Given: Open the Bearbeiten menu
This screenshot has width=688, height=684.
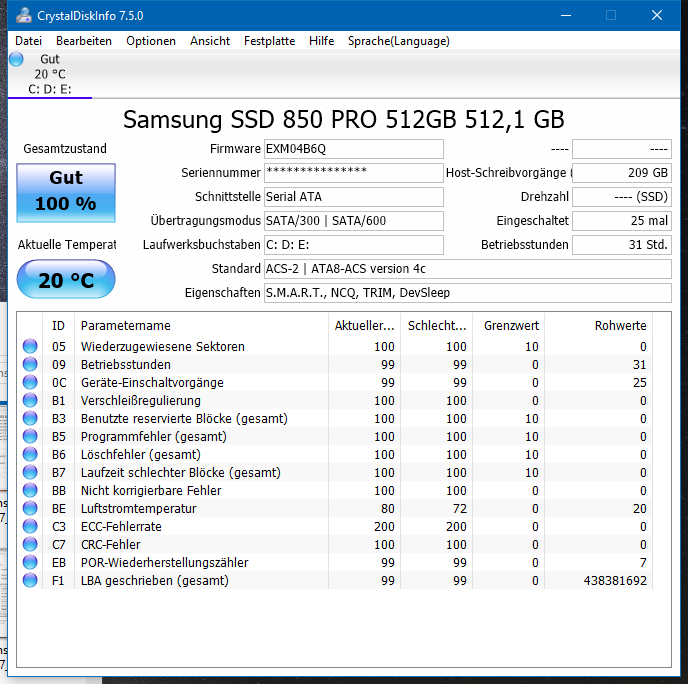Looking at the screenshot, I should tap(84, 41).
